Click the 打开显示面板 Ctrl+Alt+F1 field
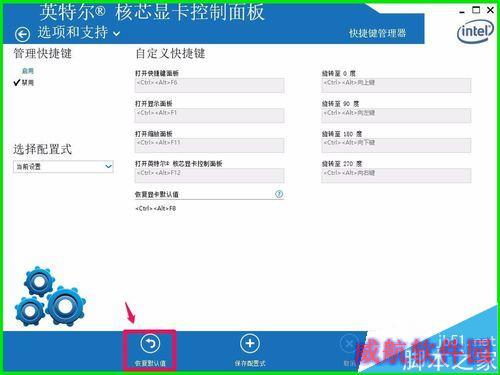This screenshot has height=375, width=500. (209, 115)
